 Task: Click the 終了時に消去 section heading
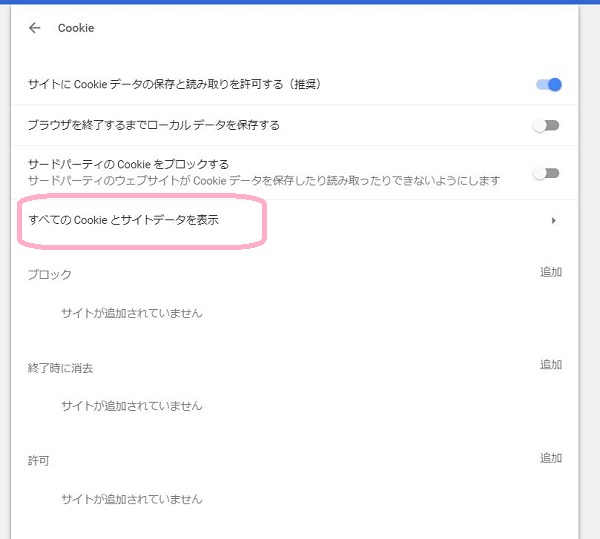pos(60,368)
